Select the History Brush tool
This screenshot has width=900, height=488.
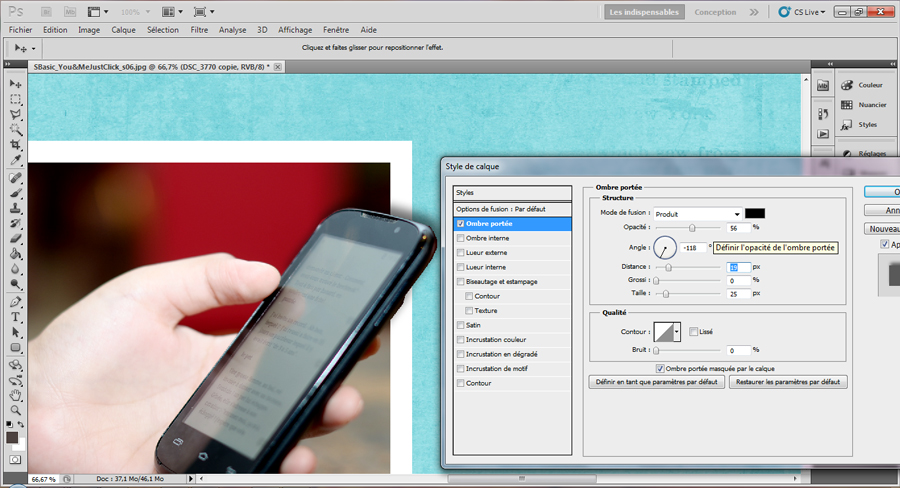click(x=15, y=223)
